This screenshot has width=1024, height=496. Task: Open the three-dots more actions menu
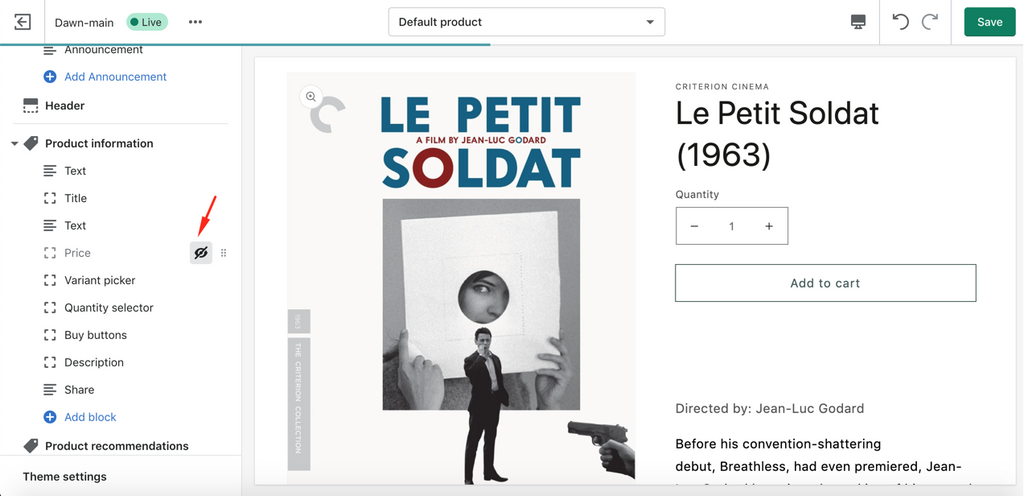point(195,22)
